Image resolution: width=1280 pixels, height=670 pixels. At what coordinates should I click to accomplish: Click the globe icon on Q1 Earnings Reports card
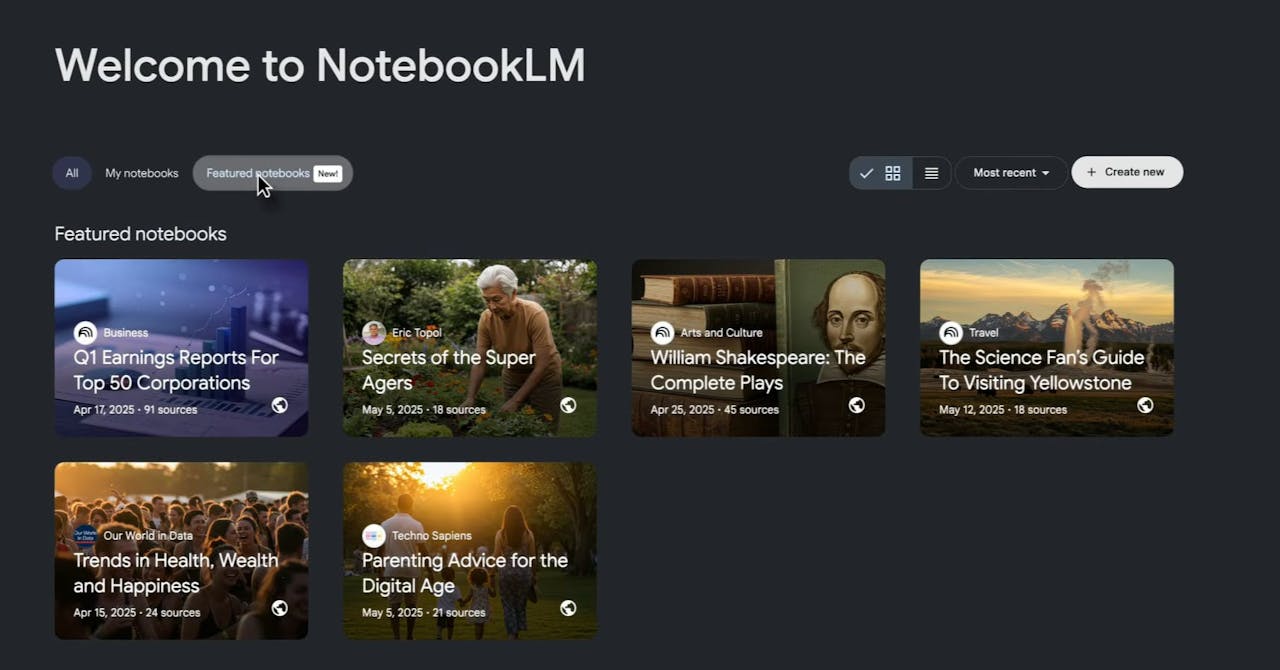pos(280,405)
